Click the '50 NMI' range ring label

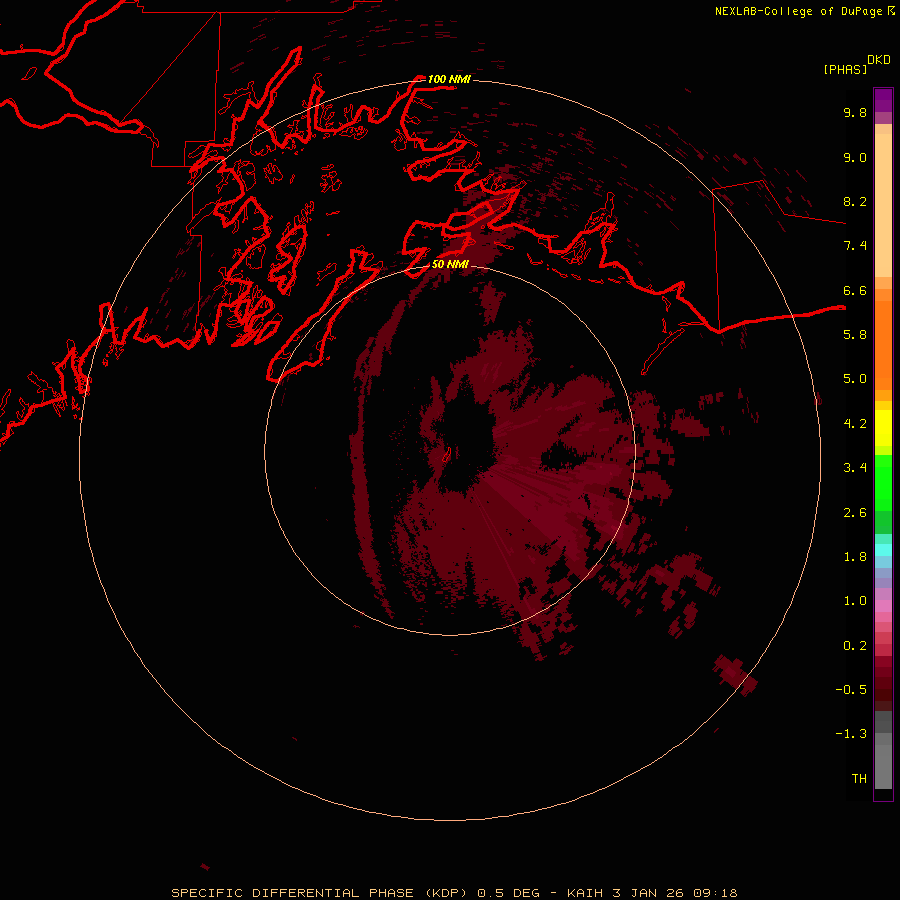(x=450, y=264)
